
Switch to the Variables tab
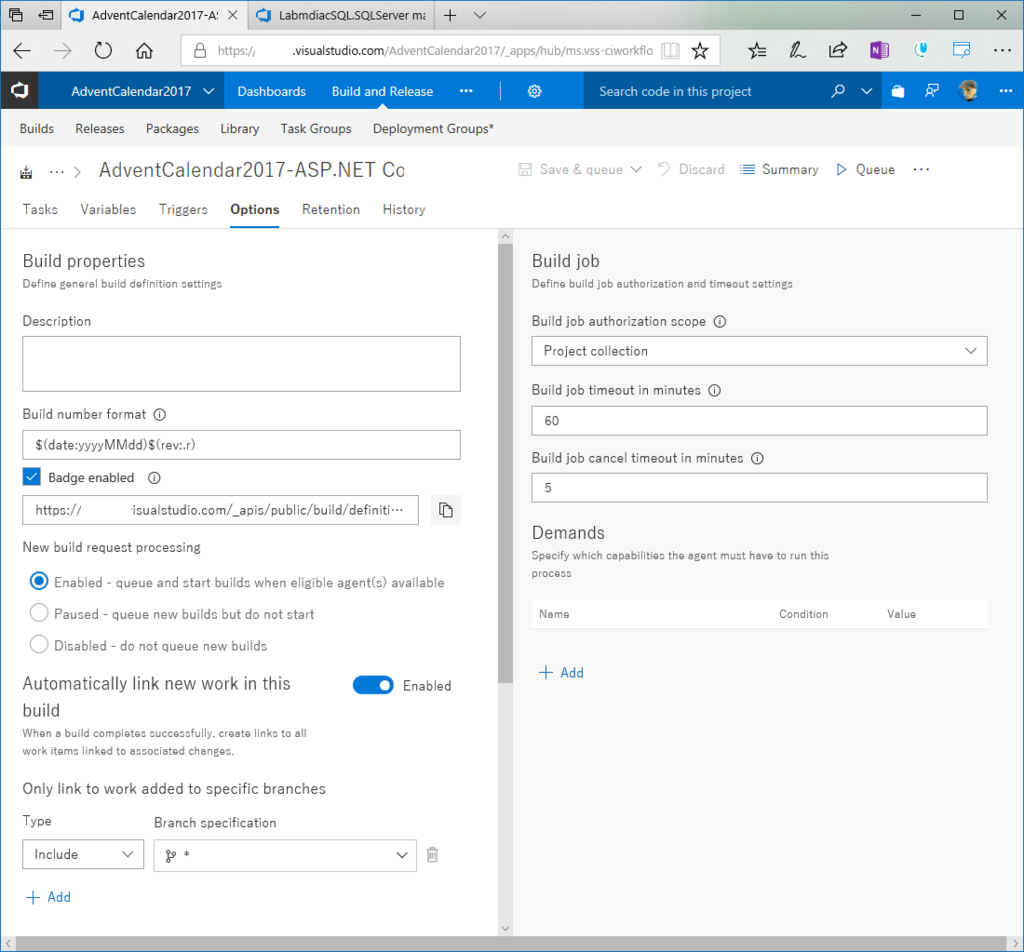[108, 210]
